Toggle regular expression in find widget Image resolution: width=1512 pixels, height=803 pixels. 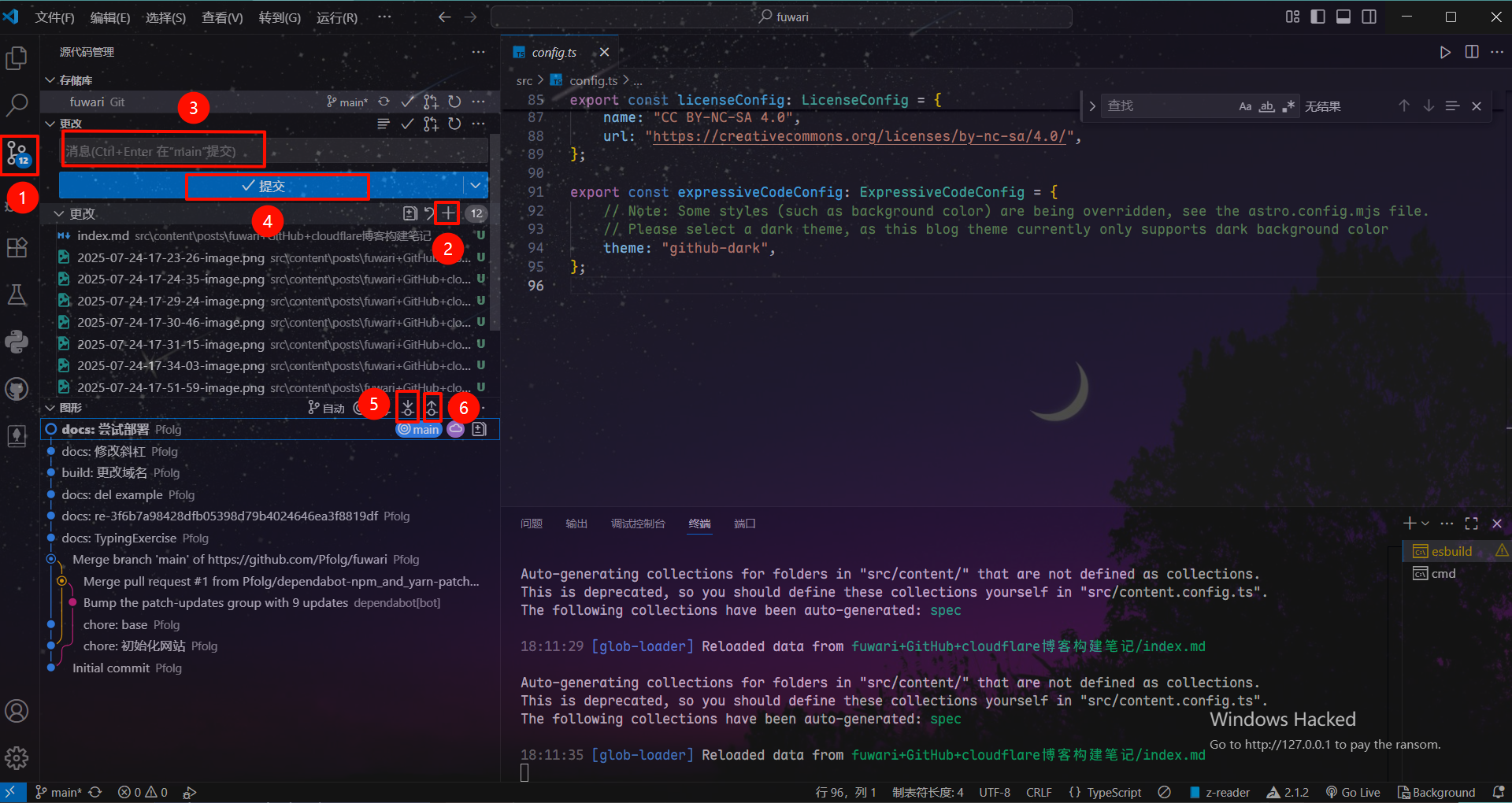click(1288, 106)
